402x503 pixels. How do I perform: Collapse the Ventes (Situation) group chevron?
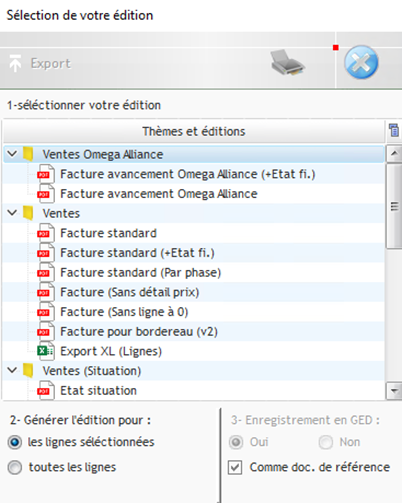12,370
